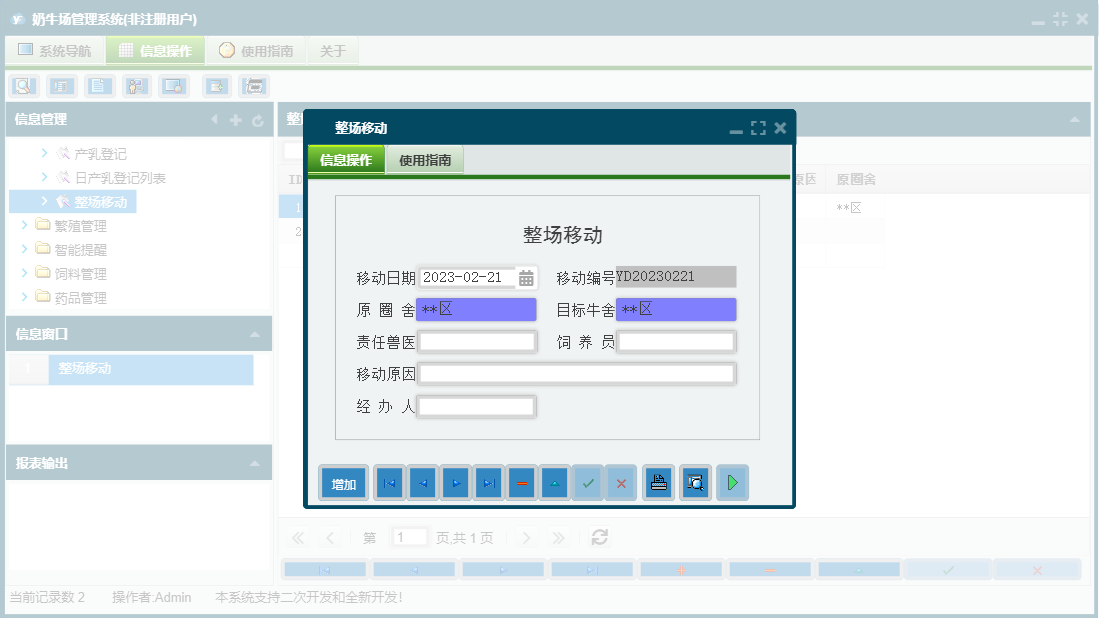Select the magnifier search icon on the main toolbar
The image size is (1099, 618).
pos(21,86)
